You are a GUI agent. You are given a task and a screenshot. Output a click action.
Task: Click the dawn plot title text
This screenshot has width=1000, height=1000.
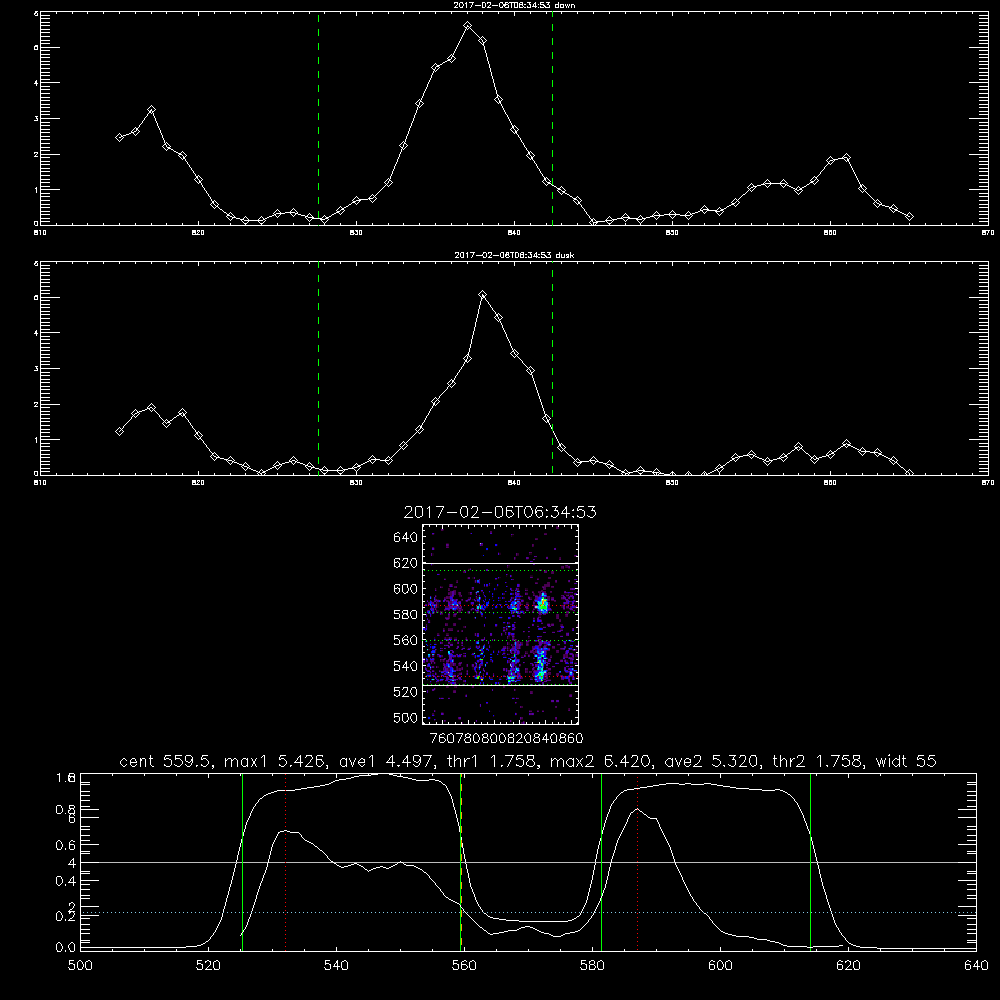tap(514, 5)
